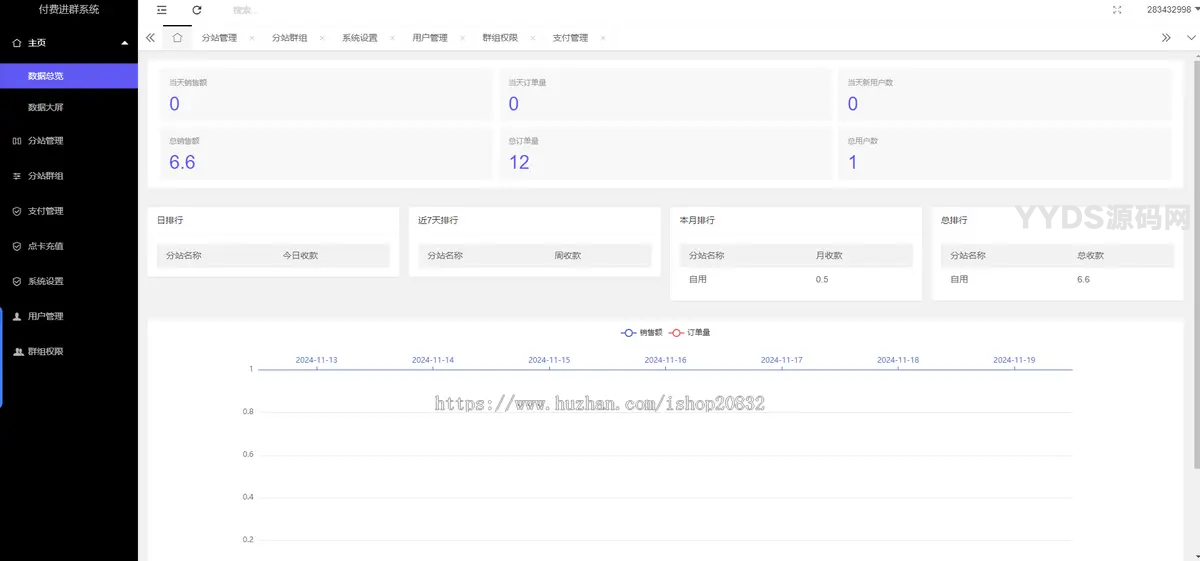This screenshot has height=561, width=1200.
Task: Click the refresh page icon
Action: (x=197, y=10)
